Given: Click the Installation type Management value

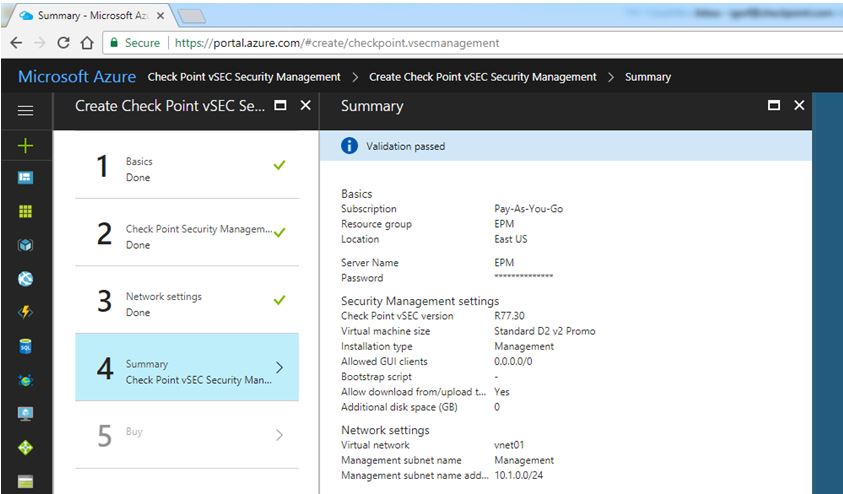Looking at the screenshot, I should (x=524, y=346).
